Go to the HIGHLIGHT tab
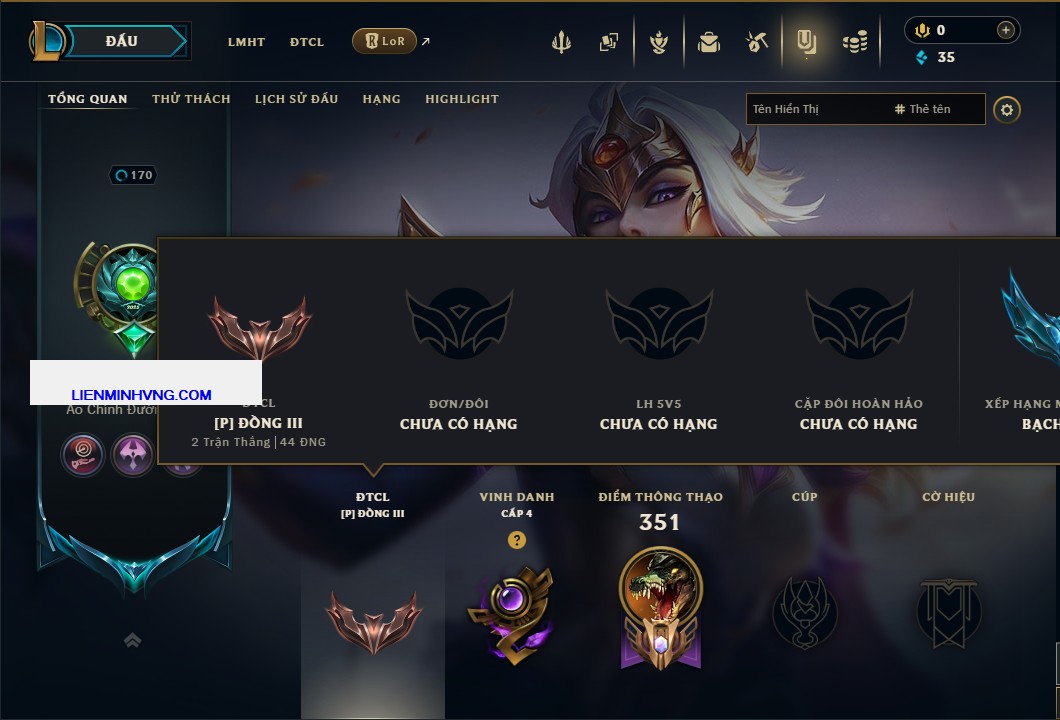 click(x=462, y=99)
